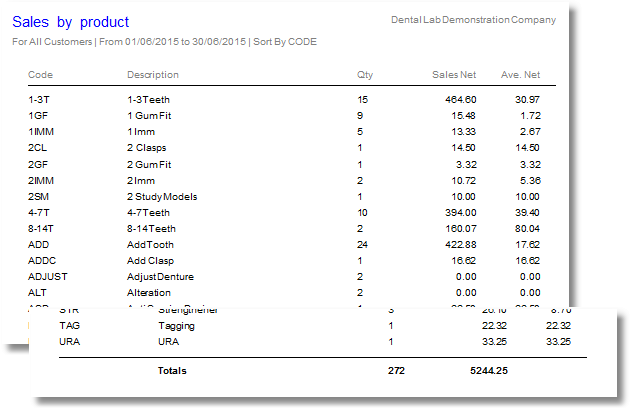Select description '1-3 Teeth'

(x=148, y=99)
